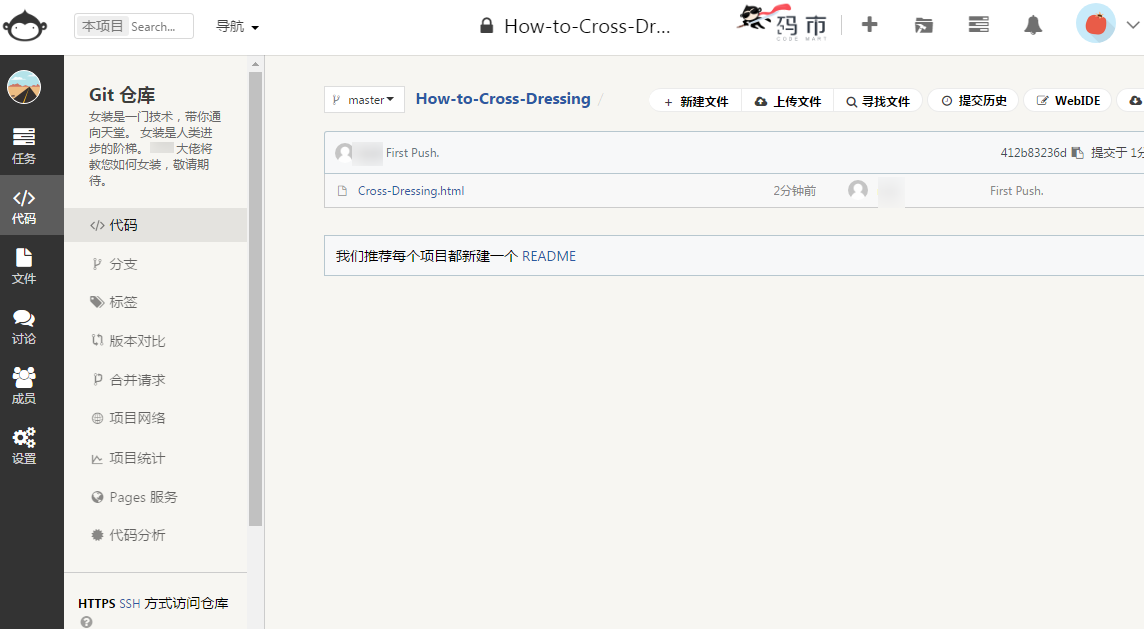
Task: Select 分支 in the Git menu
Action: pos(123,264)
